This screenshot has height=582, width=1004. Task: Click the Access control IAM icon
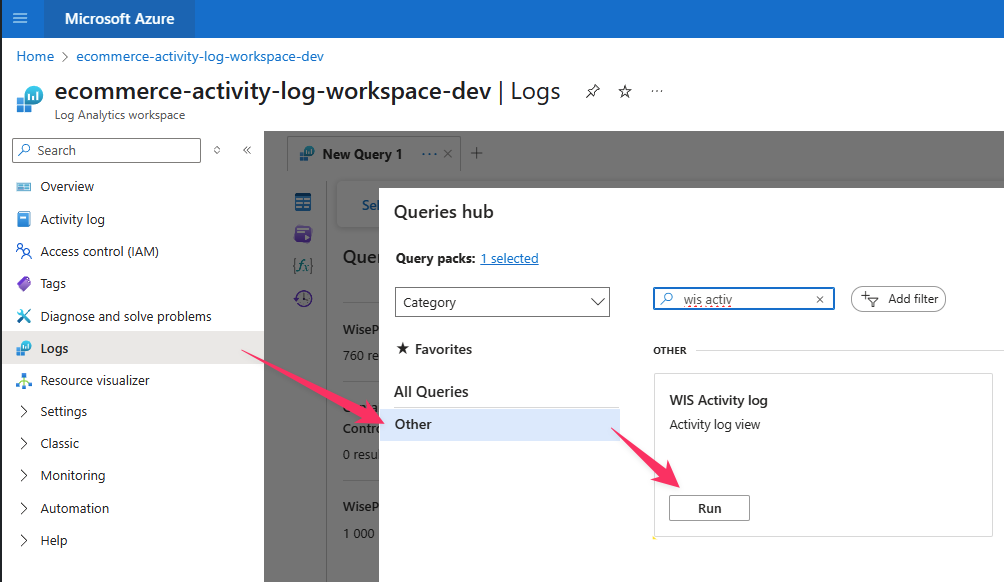pos(24,251)
